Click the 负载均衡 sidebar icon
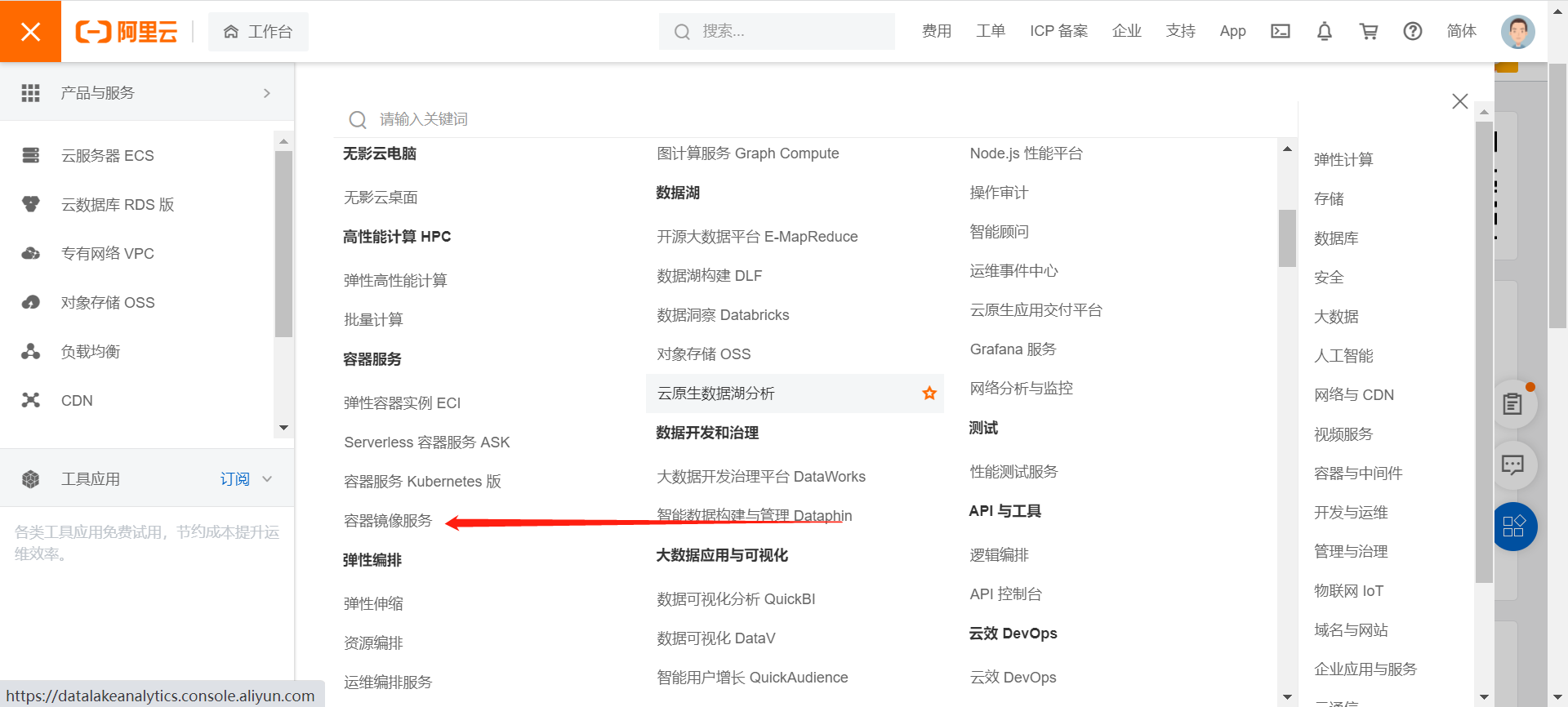The image size is (1568, 707). [x=31, y=351]
